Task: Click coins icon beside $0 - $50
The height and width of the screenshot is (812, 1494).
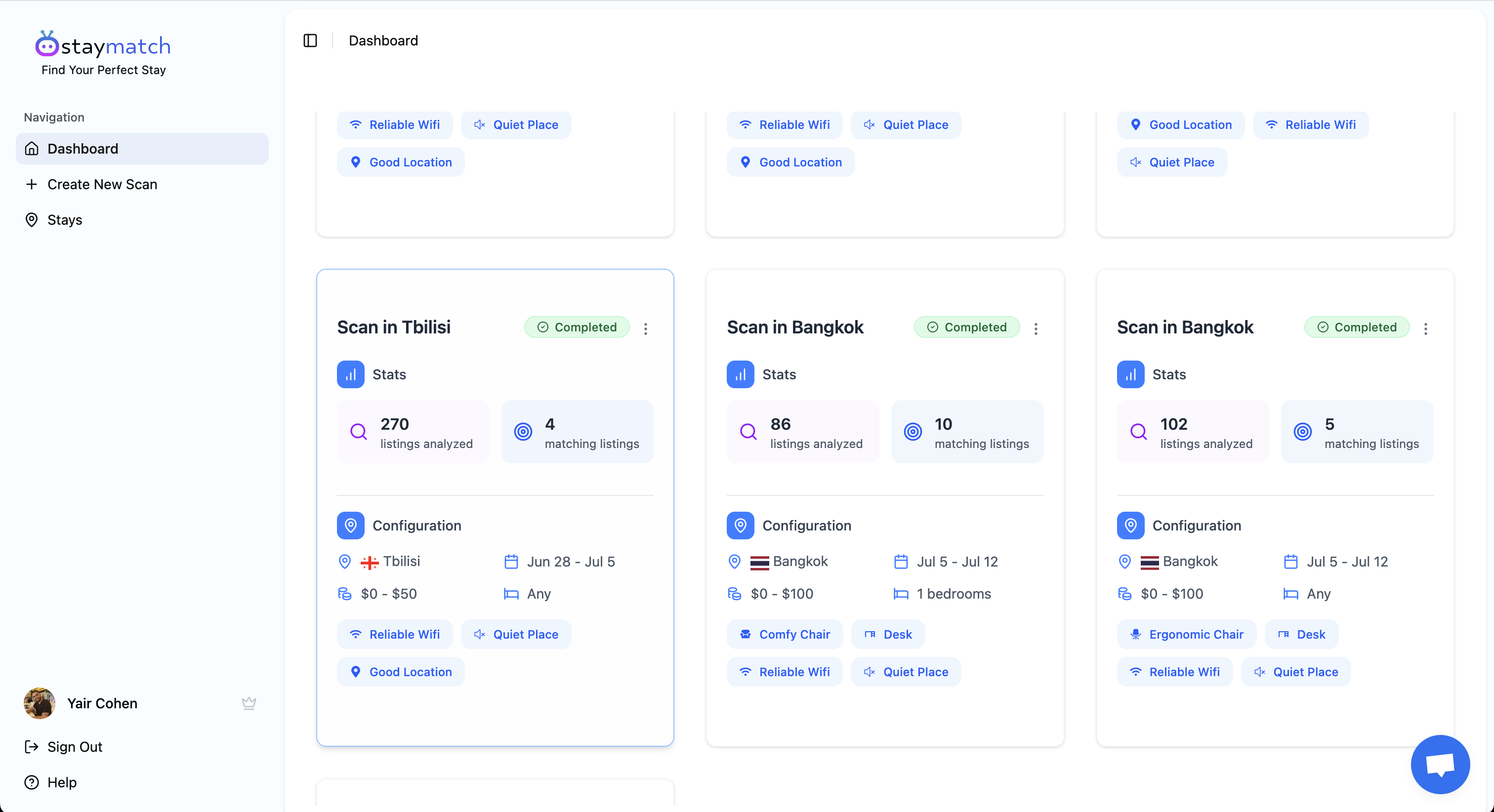Action: [x=344, y=593]
